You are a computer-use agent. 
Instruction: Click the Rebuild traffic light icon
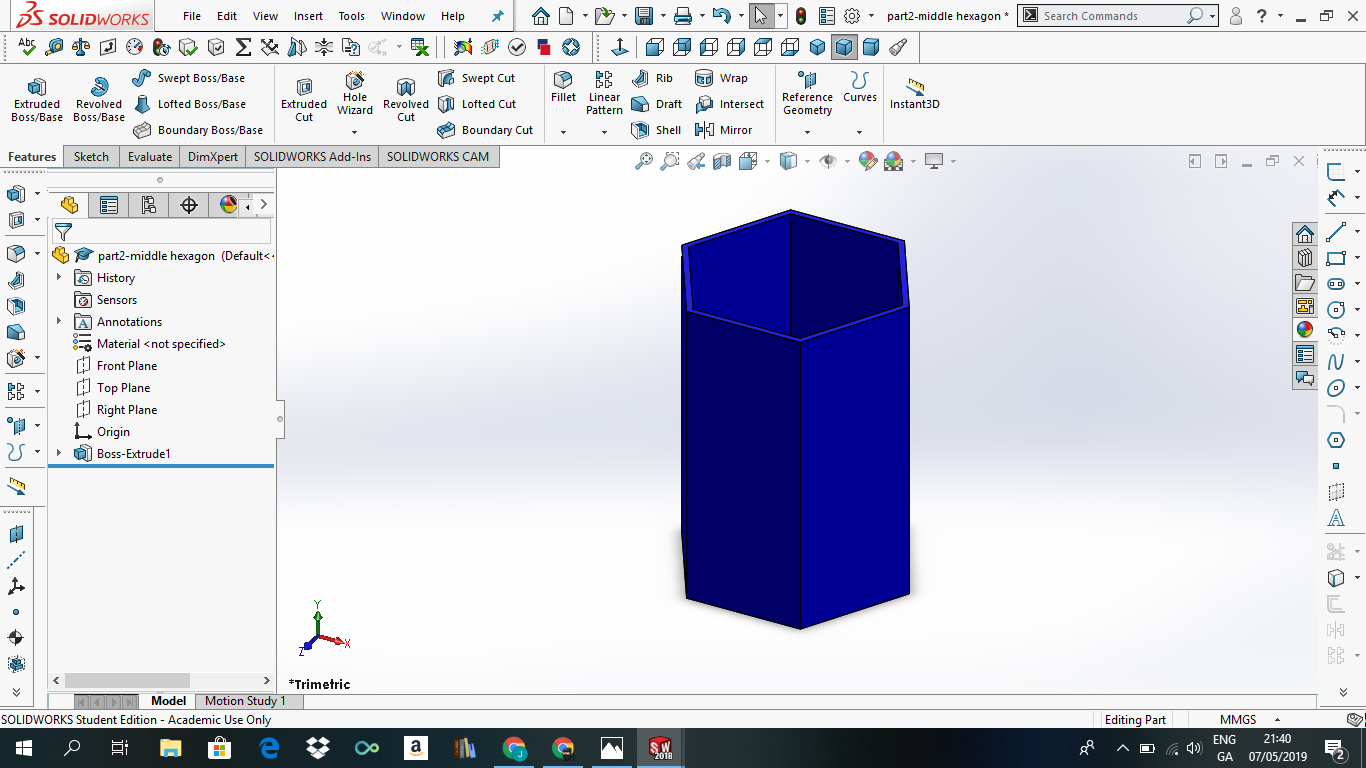[801, 16]
